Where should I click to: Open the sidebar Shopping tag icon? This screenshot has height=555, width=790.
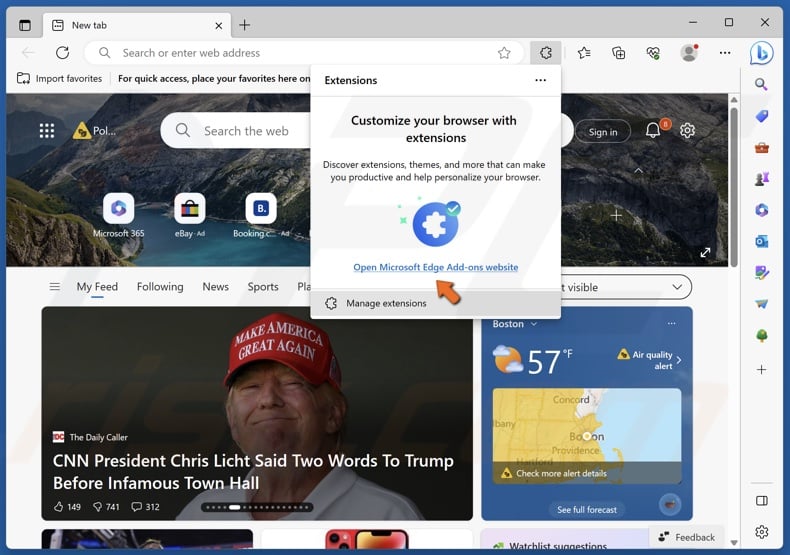pos(761,116)
